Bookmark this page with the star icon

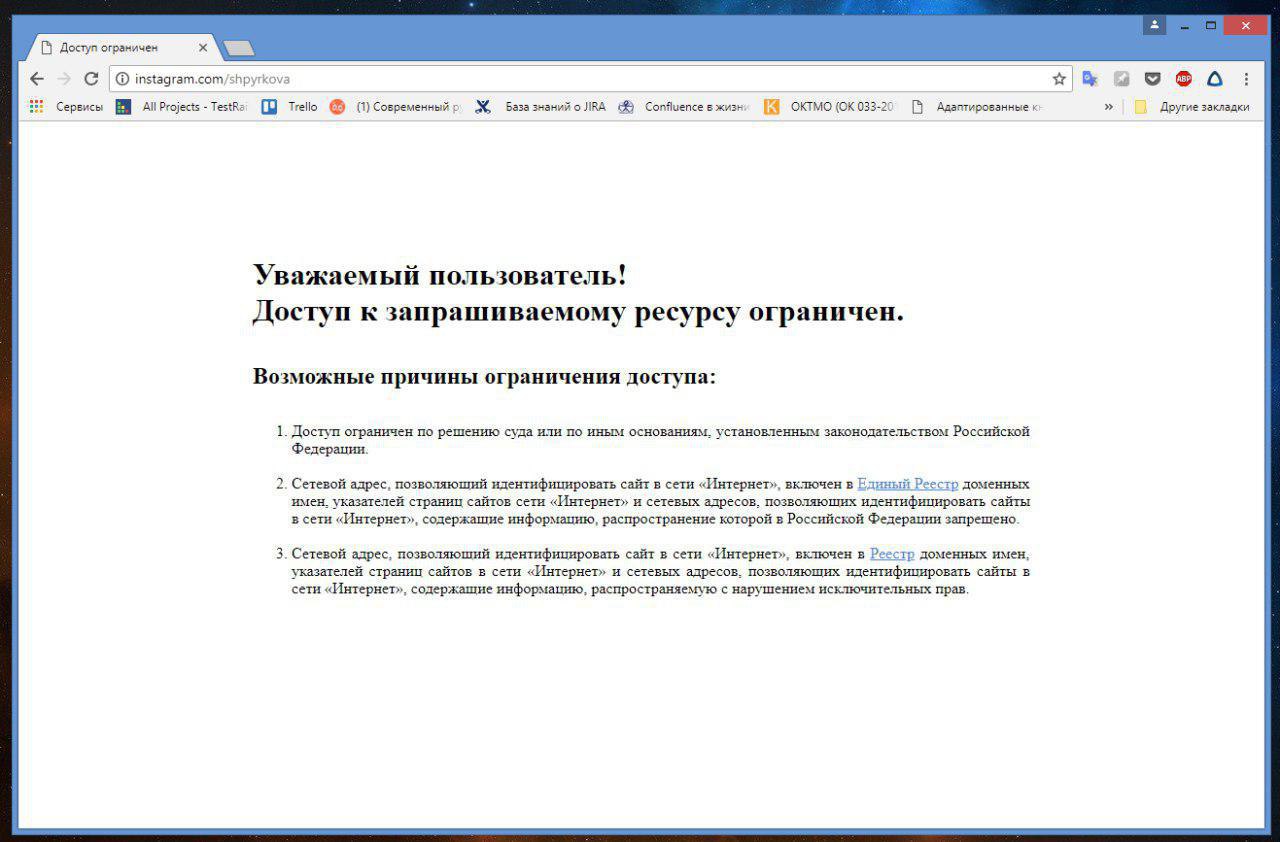point(1059,79)
